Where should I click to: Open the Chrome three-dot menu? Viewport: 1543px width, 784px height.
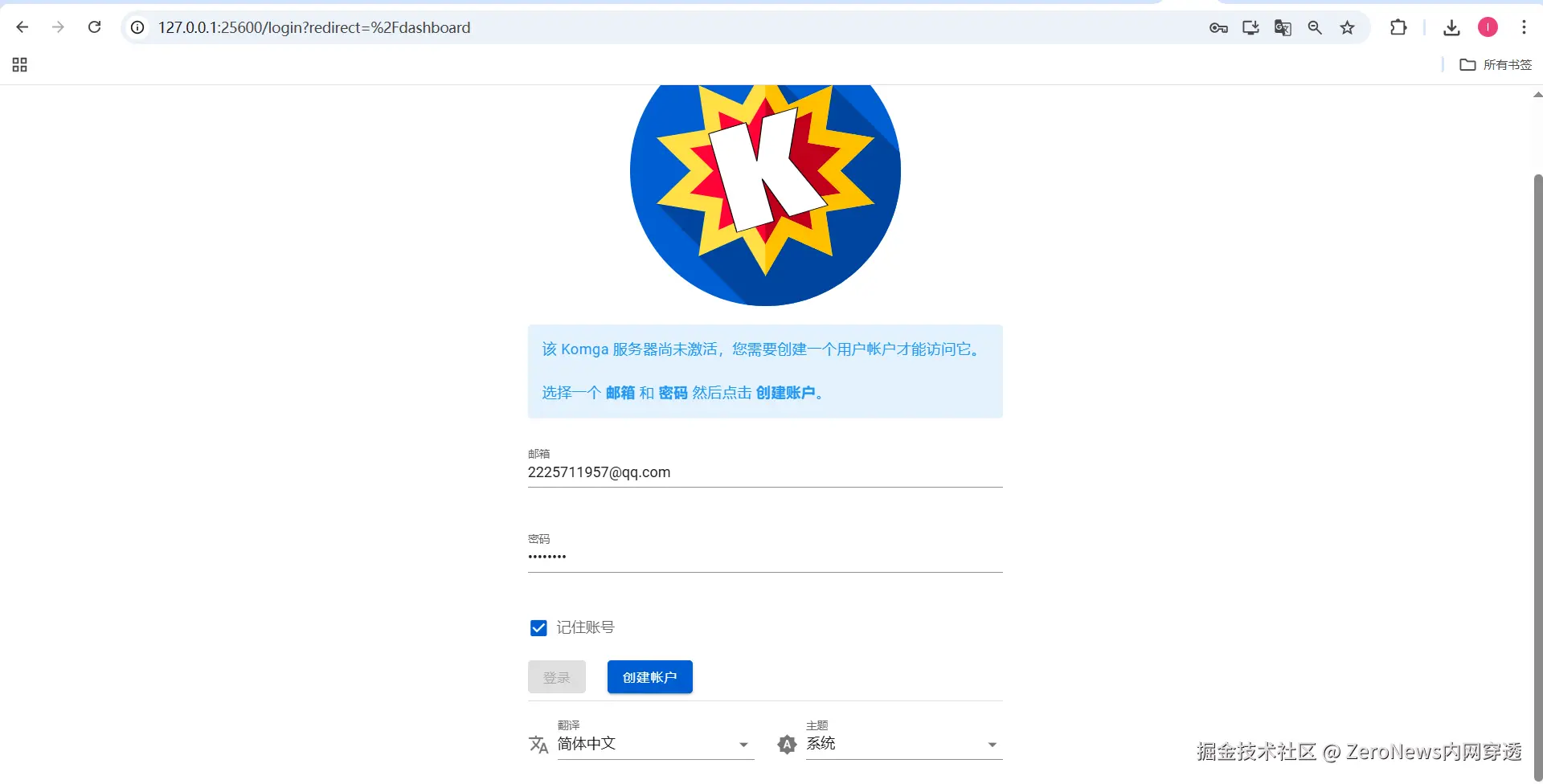tap(1524, 27)
